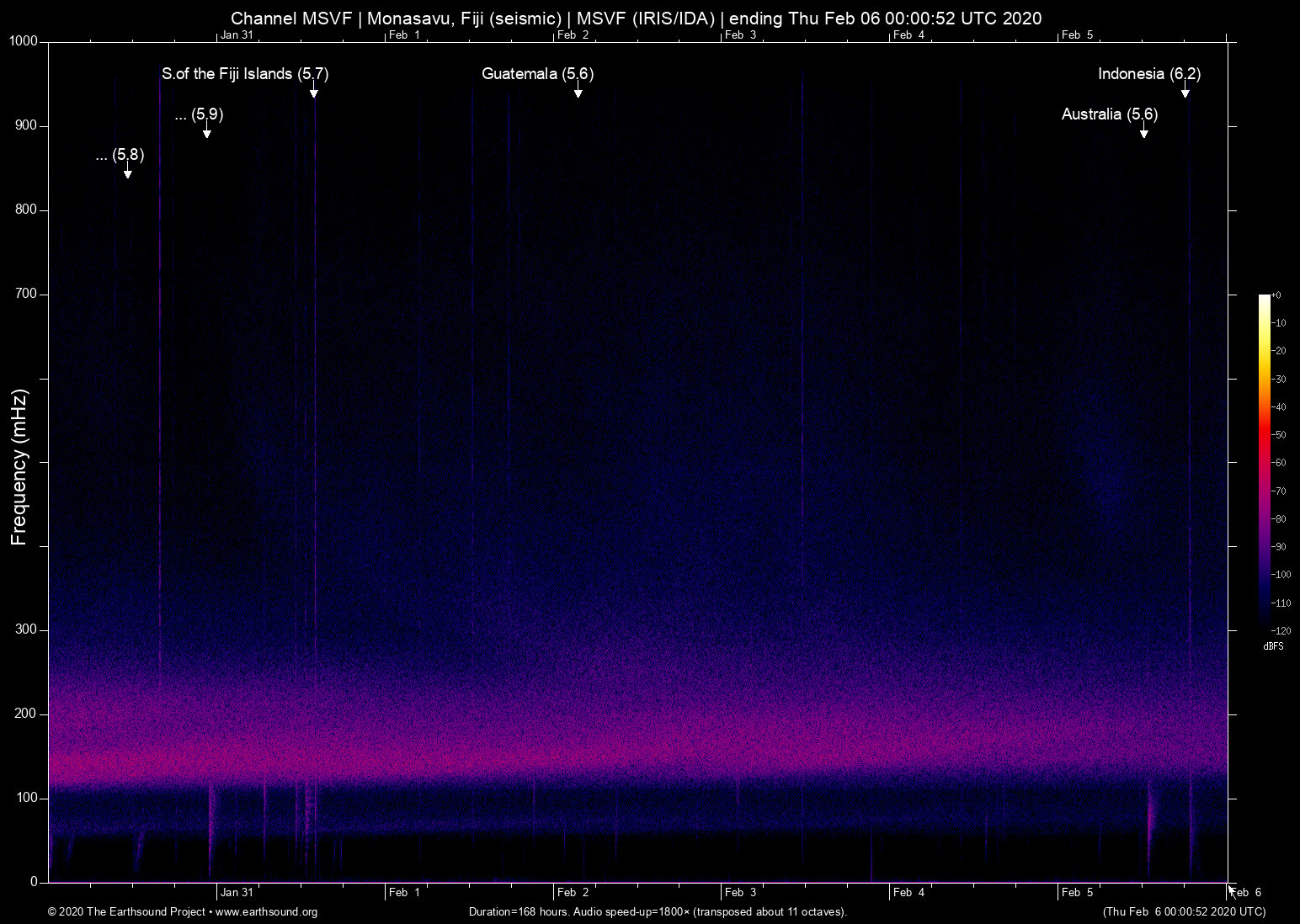Viewport: 1300px width, 924px height.
Task: Click 'Feb 4' on the top time axis
Action: pos(909,35)
